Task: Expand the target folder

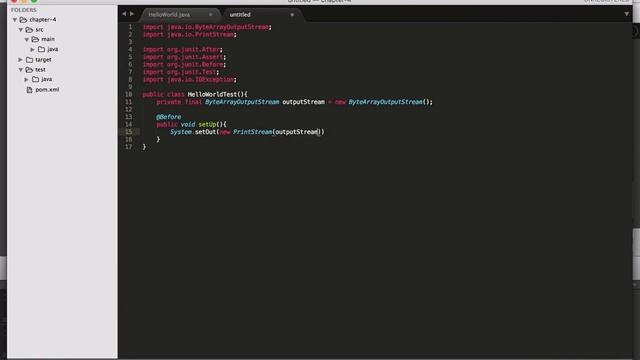Action: point(20,60)
